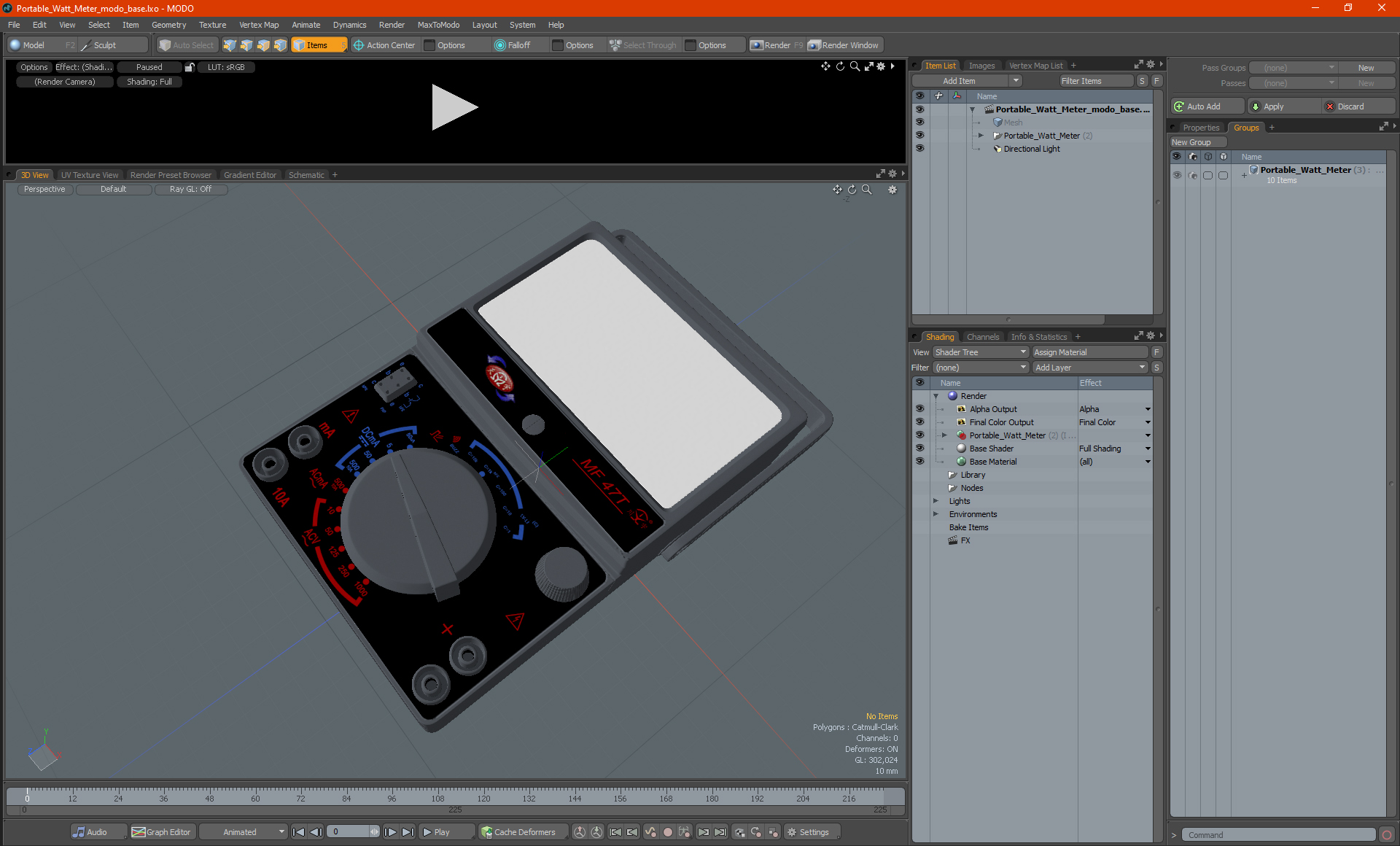The image size is (1400, 846).
Task: Click Auto Add in passes panel
Action: click(1207, 106)
